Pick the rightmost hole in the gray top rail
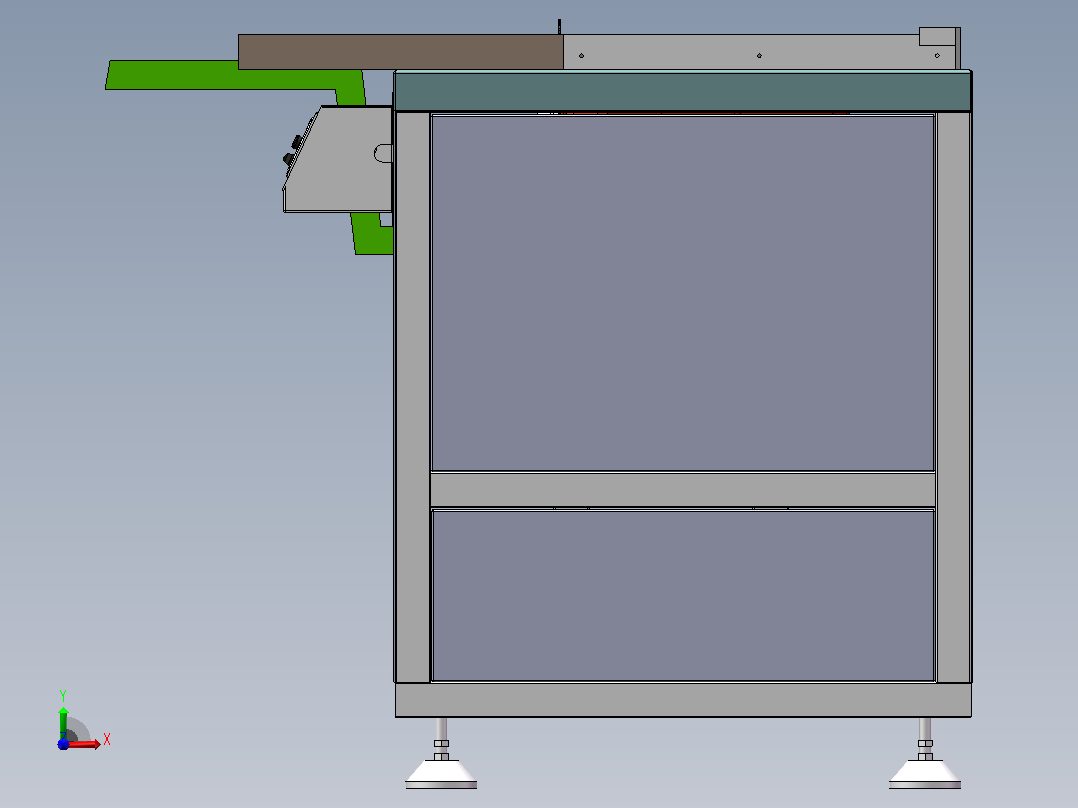This screenshot has height=808, width=1078. [x=937, y=56]
